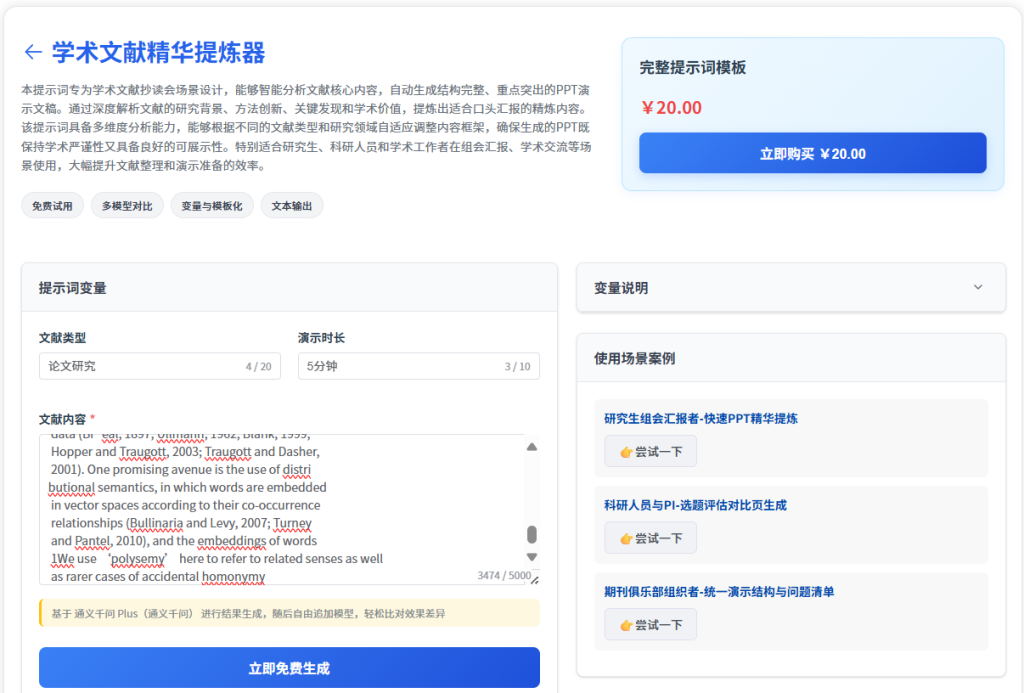The height and width of the screenshot is (693, 1024).
Task: Select the 多模型对比 tag
Action: coord(127,206)
